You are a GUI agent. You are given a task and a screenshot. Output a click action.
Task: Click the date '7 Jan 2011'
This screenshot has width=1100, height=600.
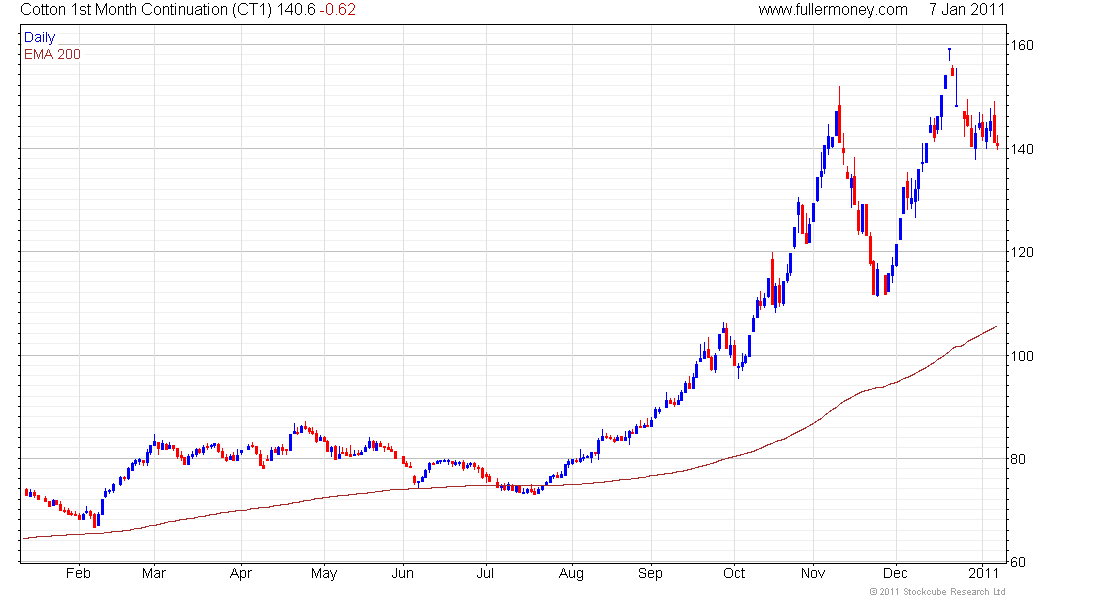point(967,10)
